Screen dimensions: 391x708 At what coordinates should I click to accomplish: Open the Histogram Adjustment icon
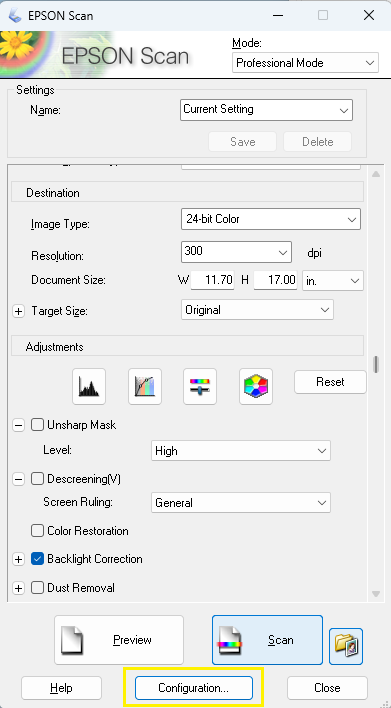(89, 386)
